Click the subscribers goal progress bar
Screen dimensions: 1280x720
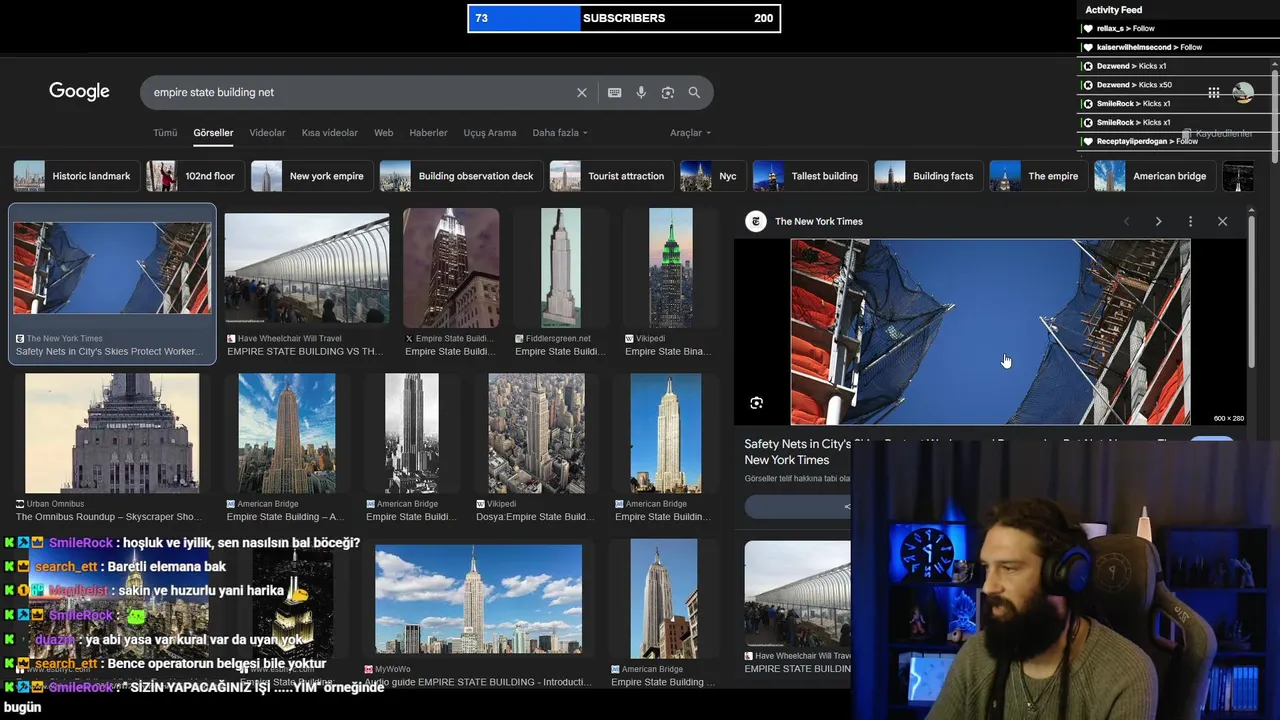[624, 18]
